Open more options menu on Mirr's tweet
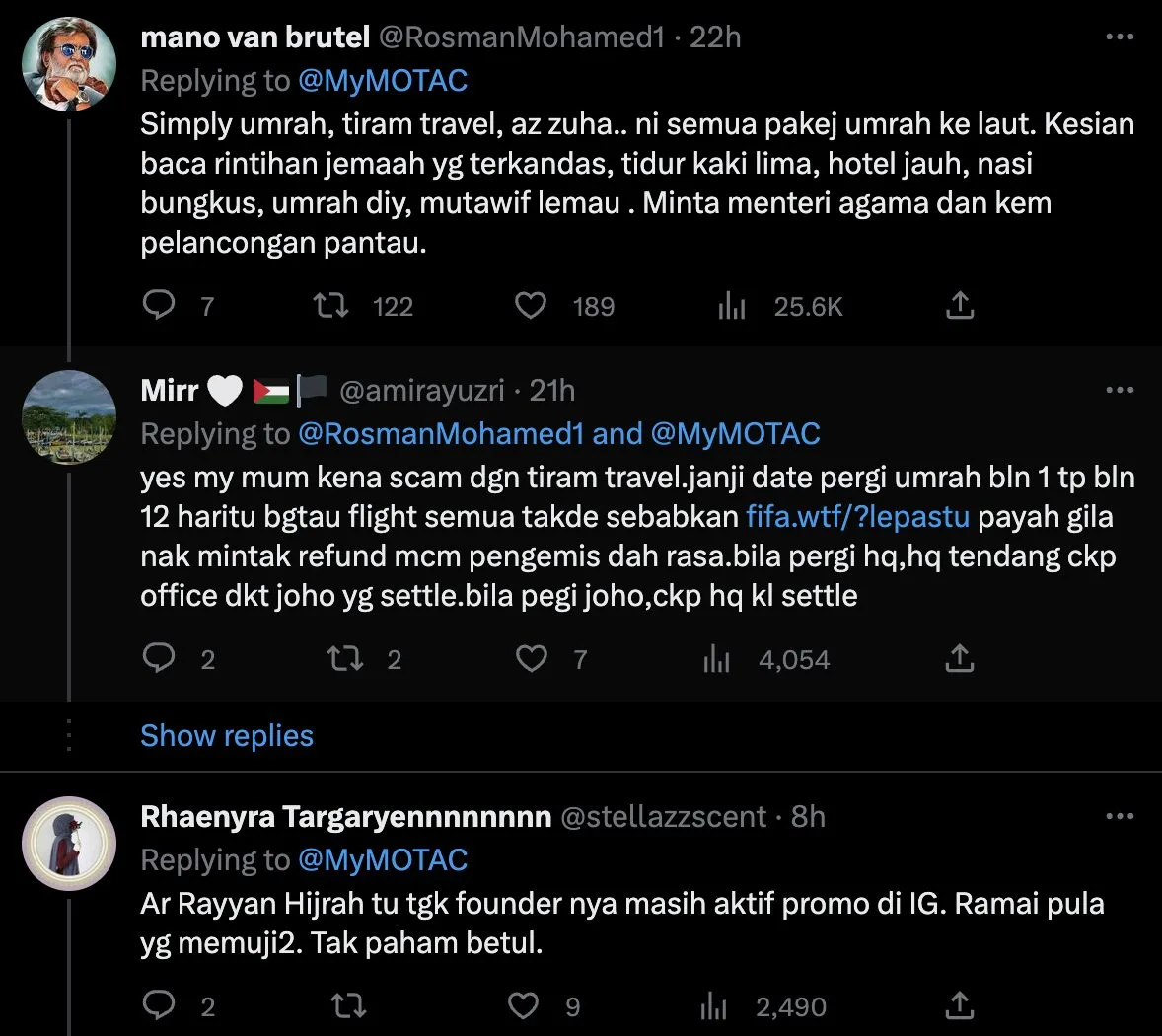Image resolution: width=1162 pixels, height=1036 pixels. tap(1120, 391)
